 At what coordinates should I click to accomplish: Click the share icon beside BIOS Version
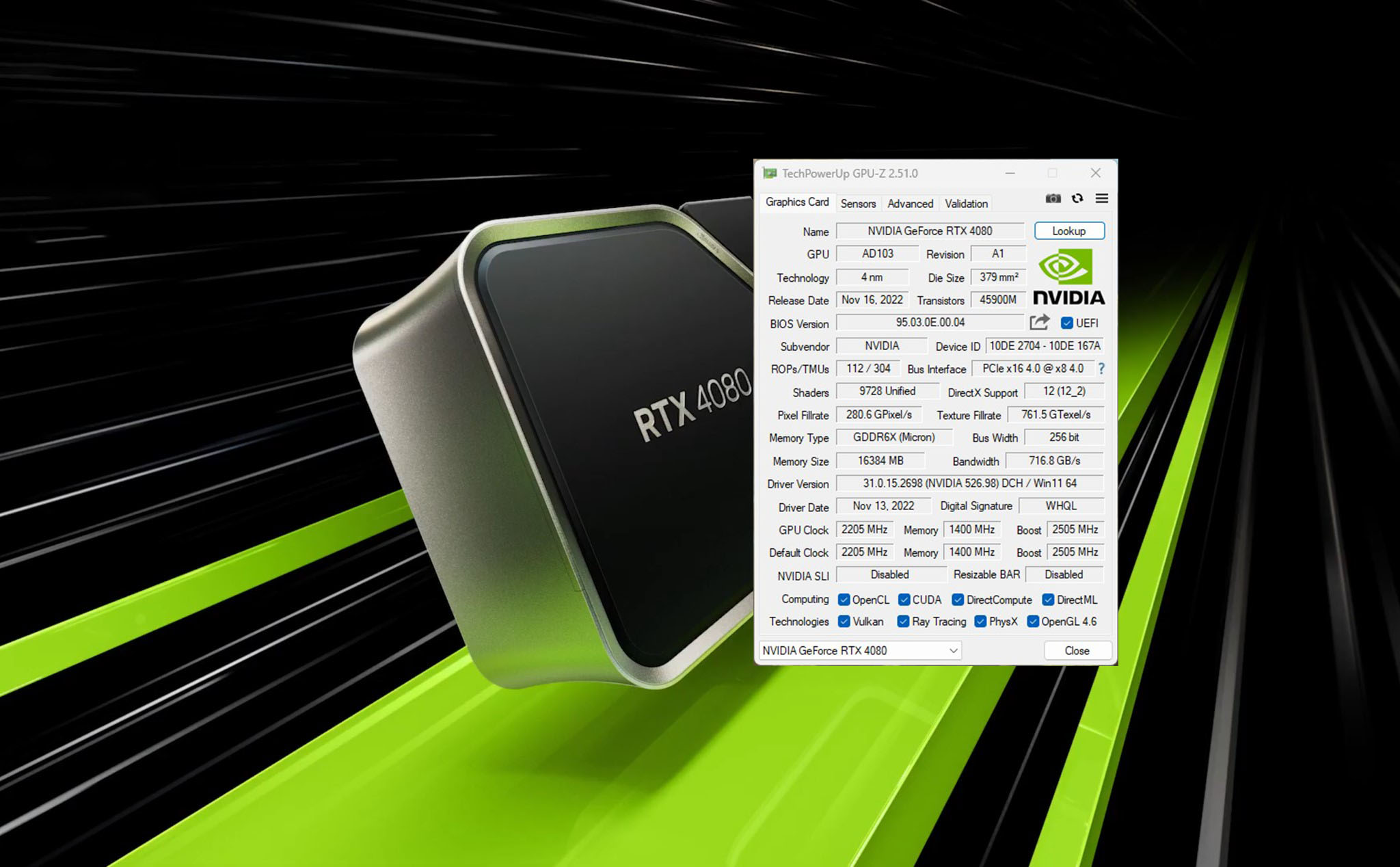point(1040,322)
